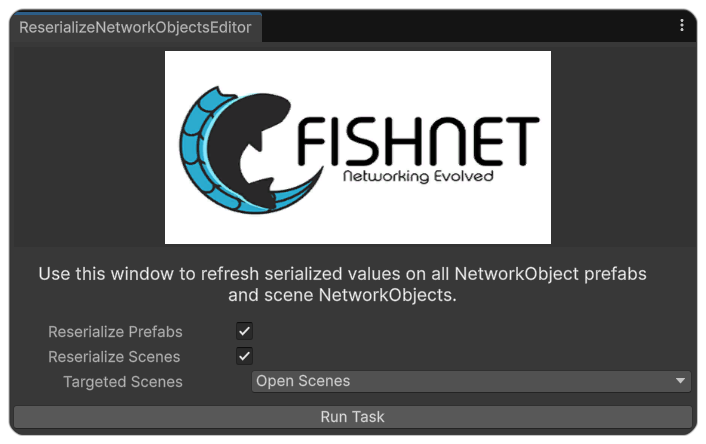Viewport: 706px width, 444px height.
Task: Click the Run Task button
Action: click(x=352, y=416)
